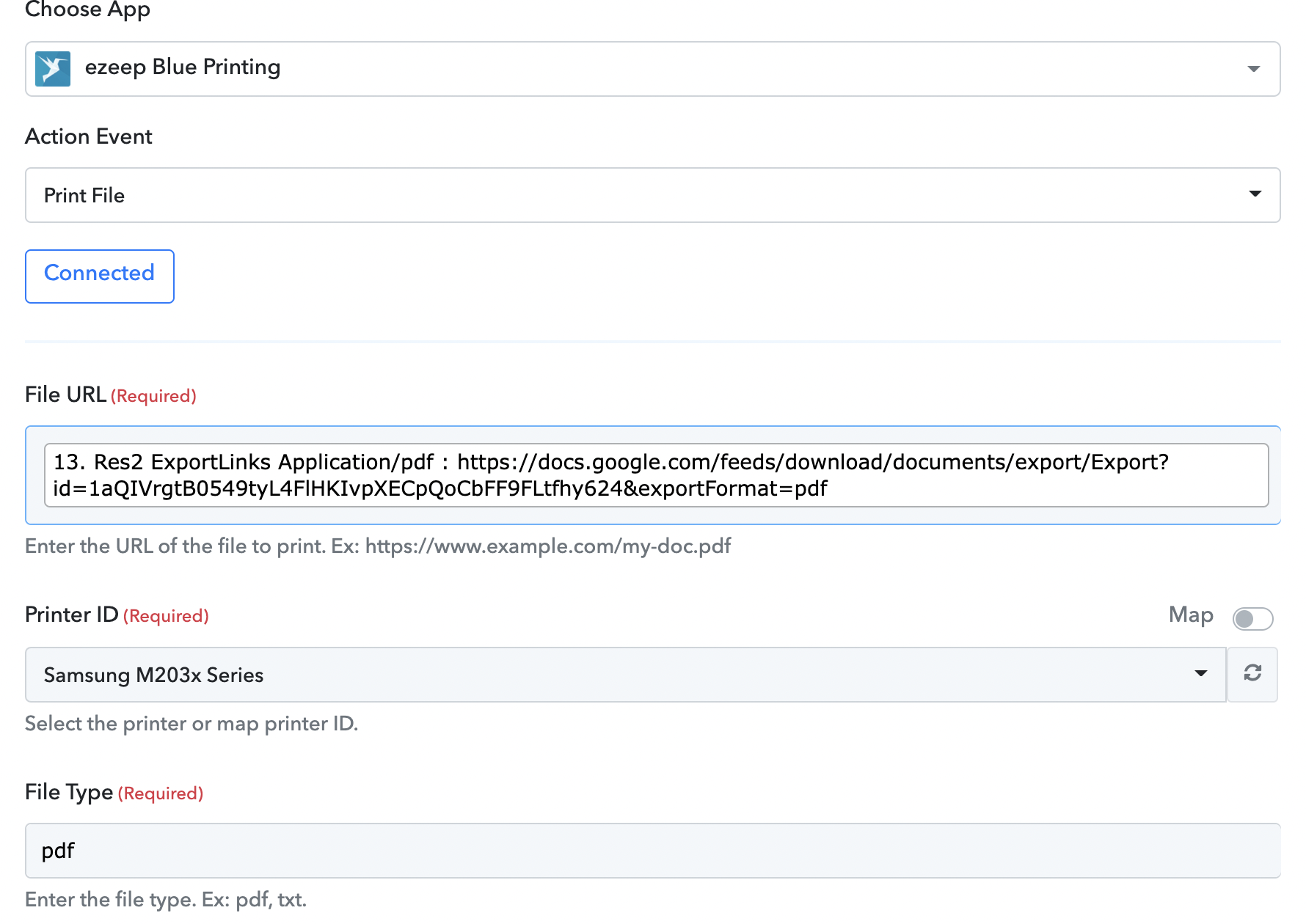Open the Choose App dropdown
The height and width of the screenshot is (924, 1306).
coord(653,69)
